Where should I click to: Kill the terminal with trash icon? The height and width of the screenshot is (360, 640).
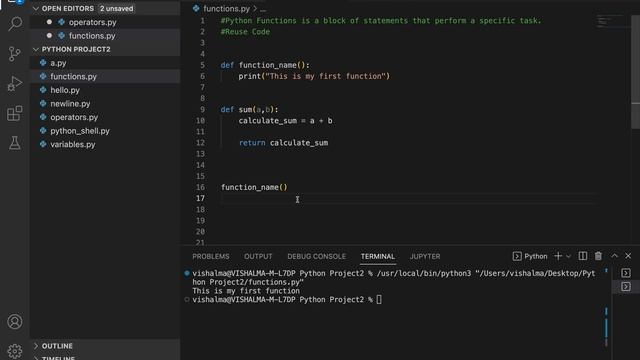pyautogui.click(x=598, y=256)
